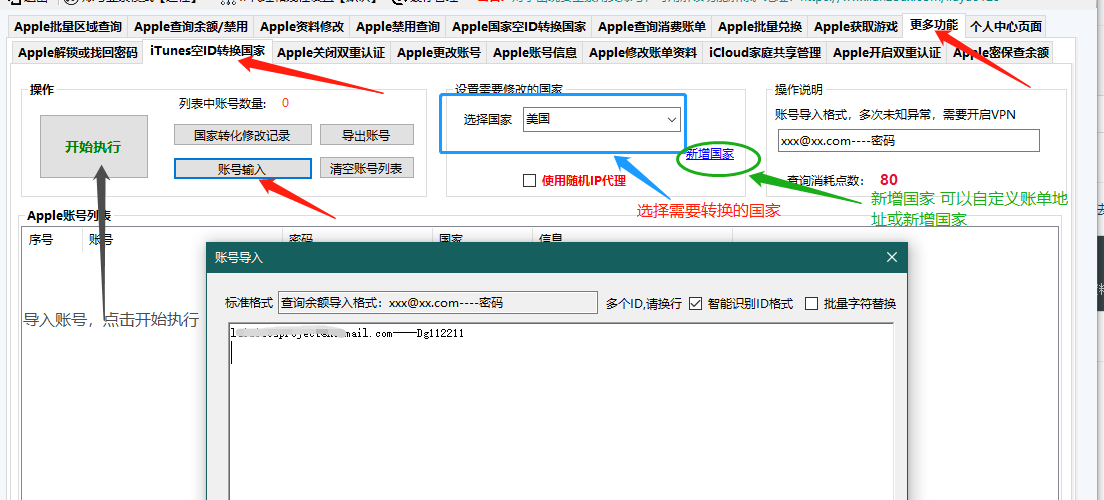Open Apple密保查余额 sub-tab
Screen dimensions: 1104x500
tap(1000, 52)
